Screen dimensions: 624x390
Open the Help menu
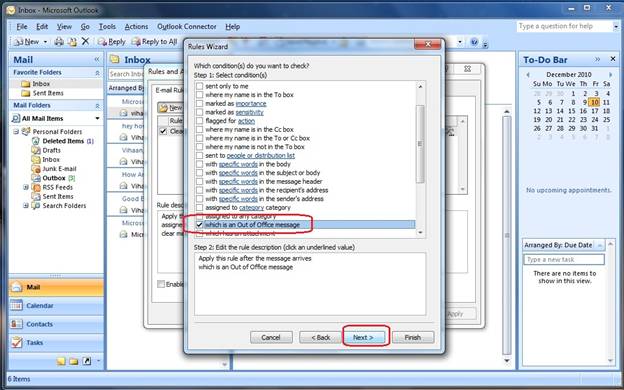point(232,27)
